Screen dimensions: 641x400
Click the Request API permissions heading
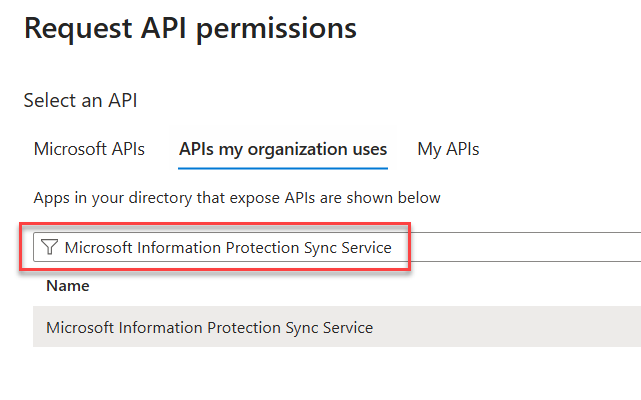click(x=190, y=29)
